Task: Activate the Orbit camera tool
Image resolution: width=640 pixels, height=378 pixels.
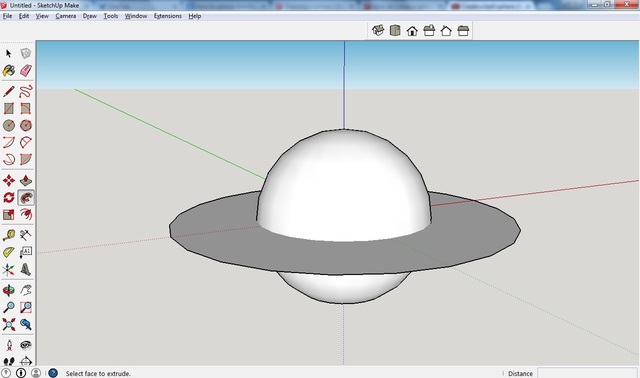Action: tap(9, 290)
